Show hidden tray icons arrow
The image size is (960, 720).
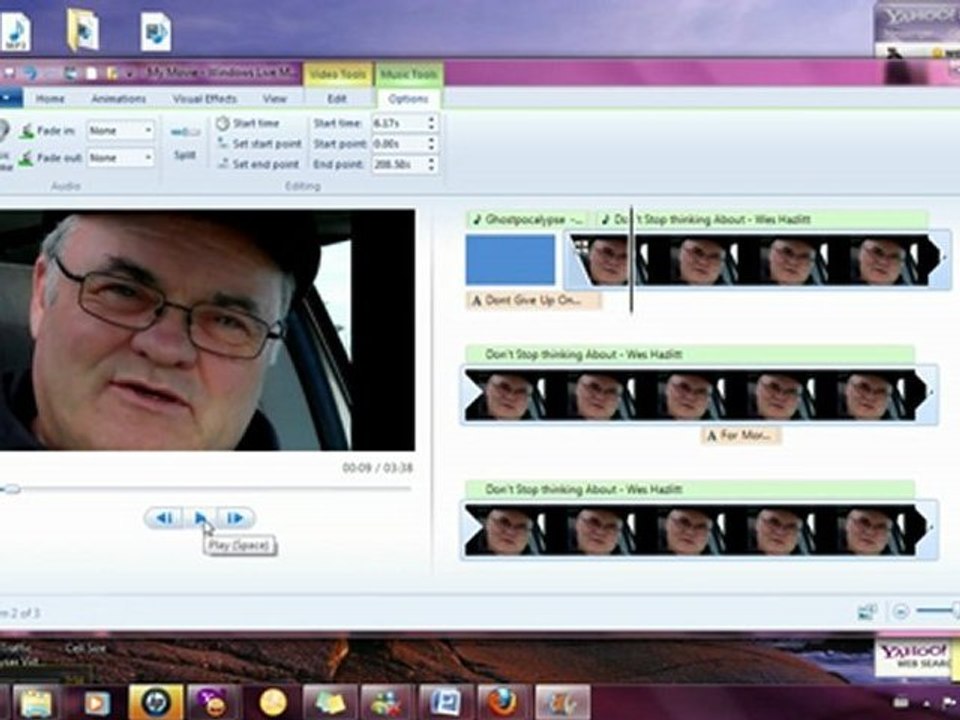pos(926,703)
